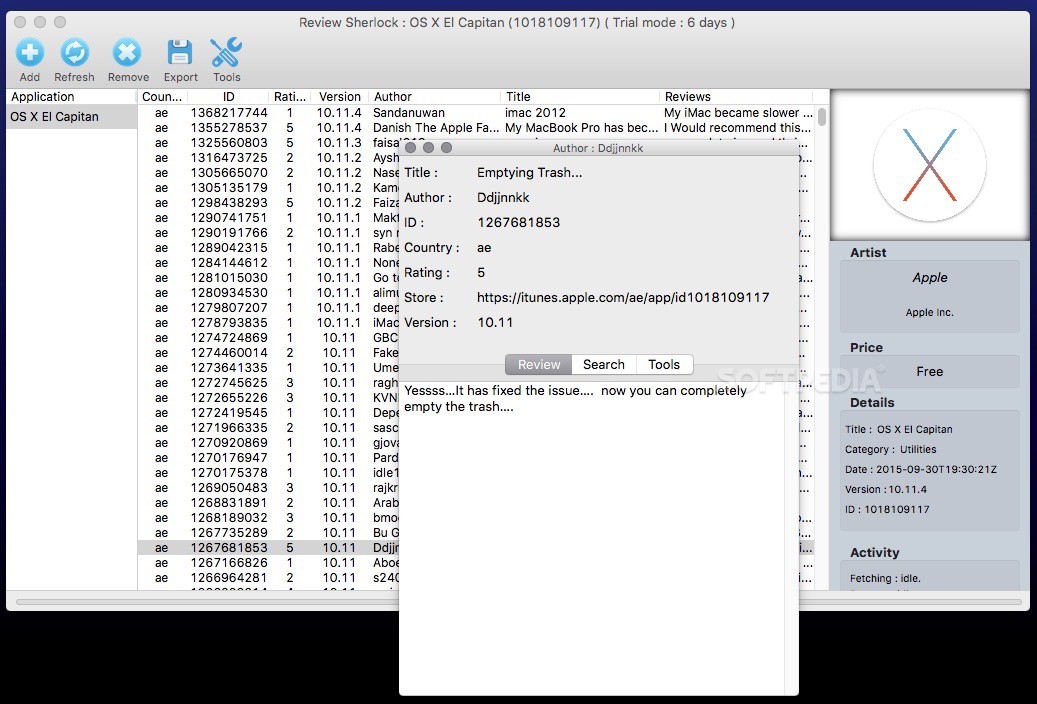Select review row with ID 1269050483
This screenshot has width=1037, height=704.
(x=268, y=488)
